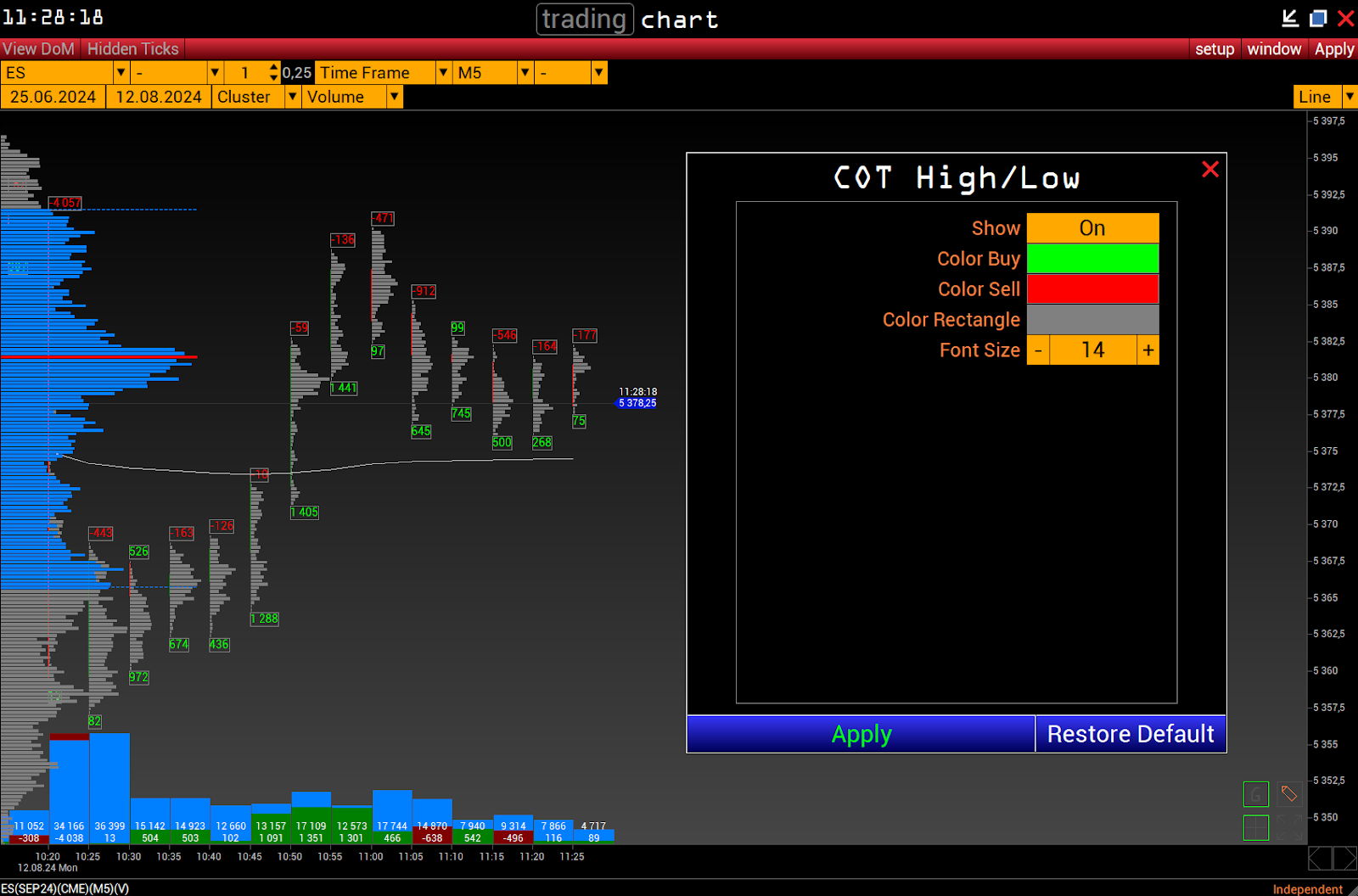Toggle the Show option set to On
This screenshot has width=1358, height=896.
point(1092,228)
